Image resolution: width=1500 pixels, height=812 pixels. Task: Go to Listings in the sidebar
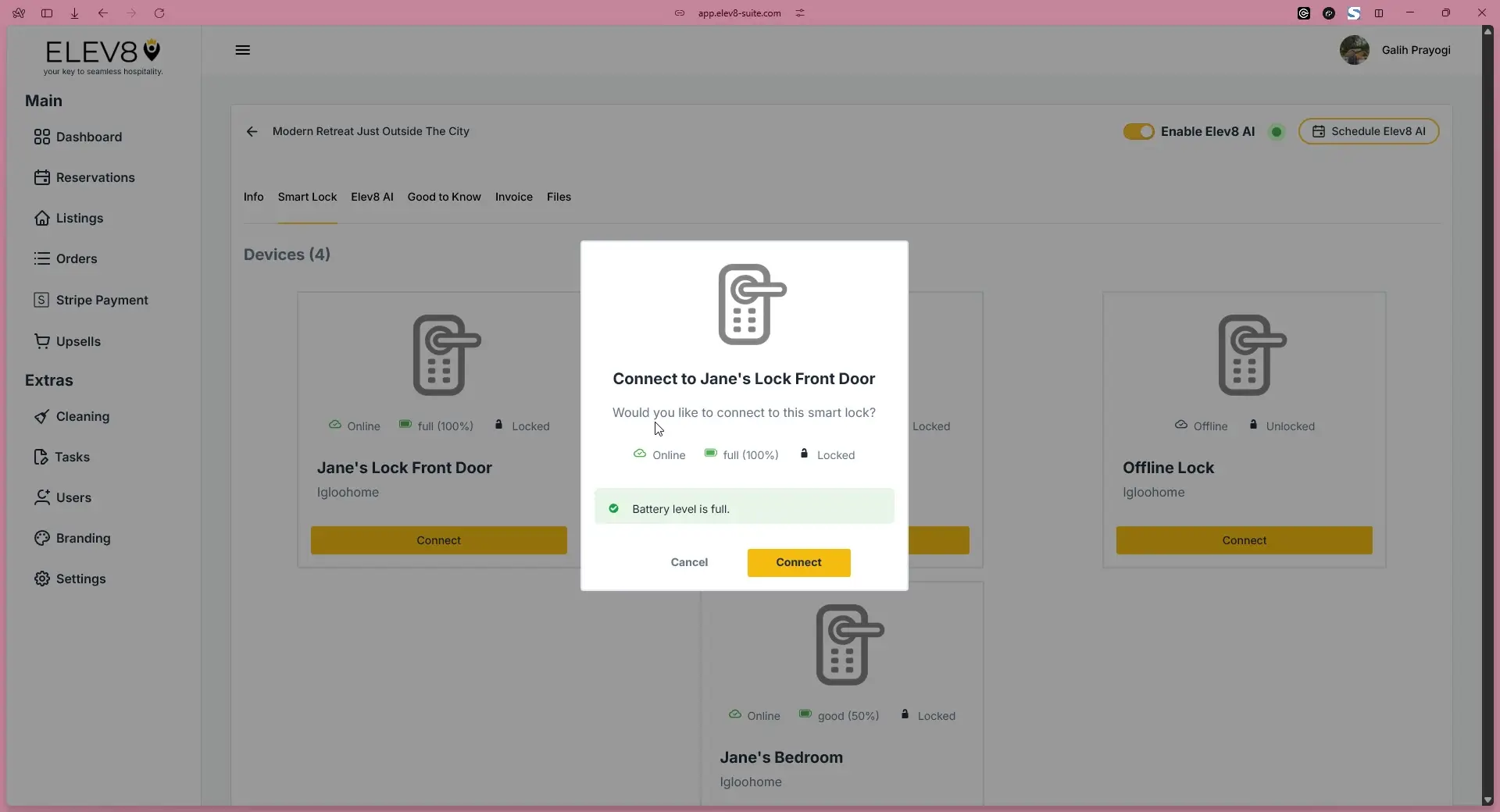[x=80, y=218]
